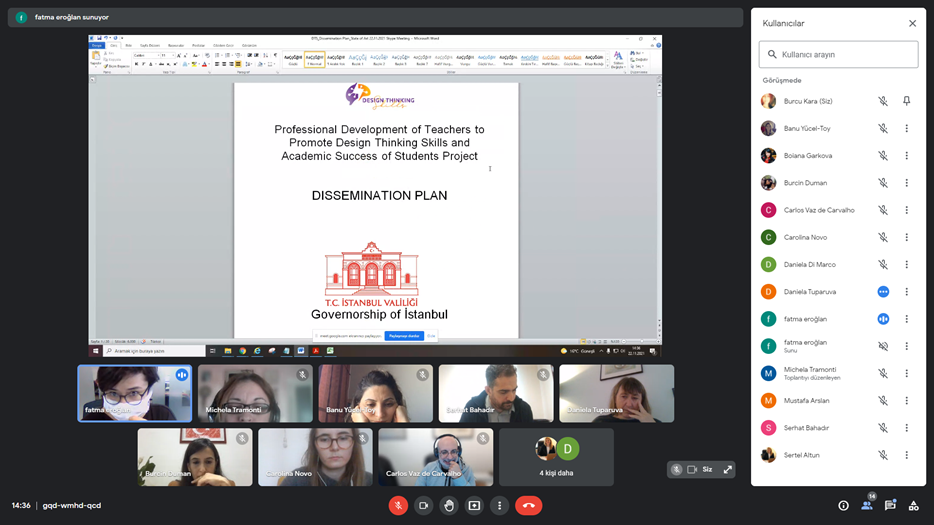
Task: Switch to the Ekle ribbon tab
Action: 128,45
